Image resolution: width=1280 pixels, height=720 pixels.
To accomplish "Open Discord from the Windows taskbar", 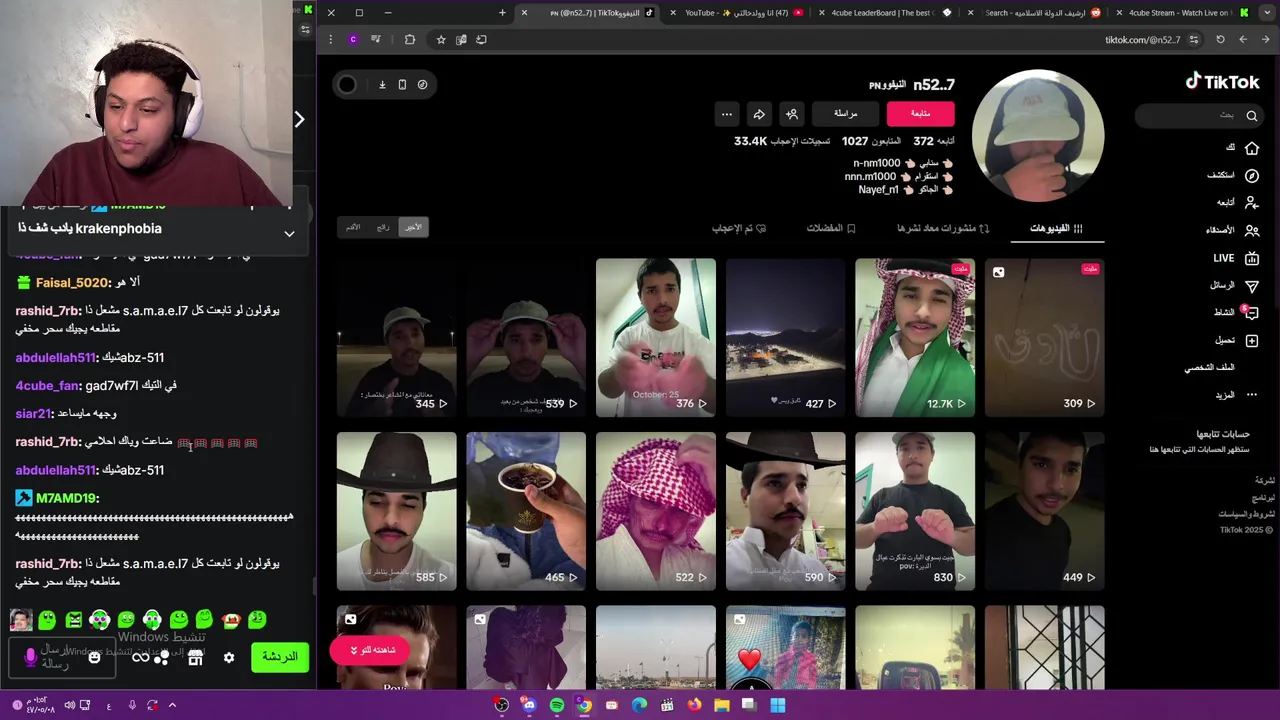I will coord(529,705).
